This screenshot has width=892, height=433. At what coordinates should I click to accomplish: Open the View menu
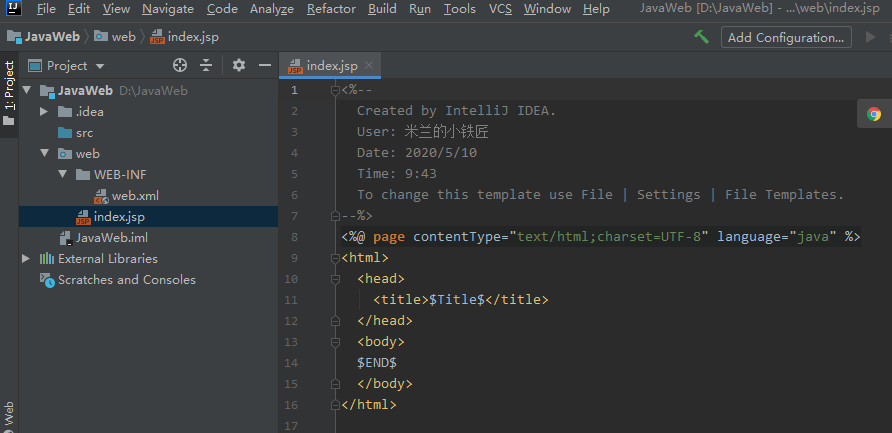[x=117, y=9]
